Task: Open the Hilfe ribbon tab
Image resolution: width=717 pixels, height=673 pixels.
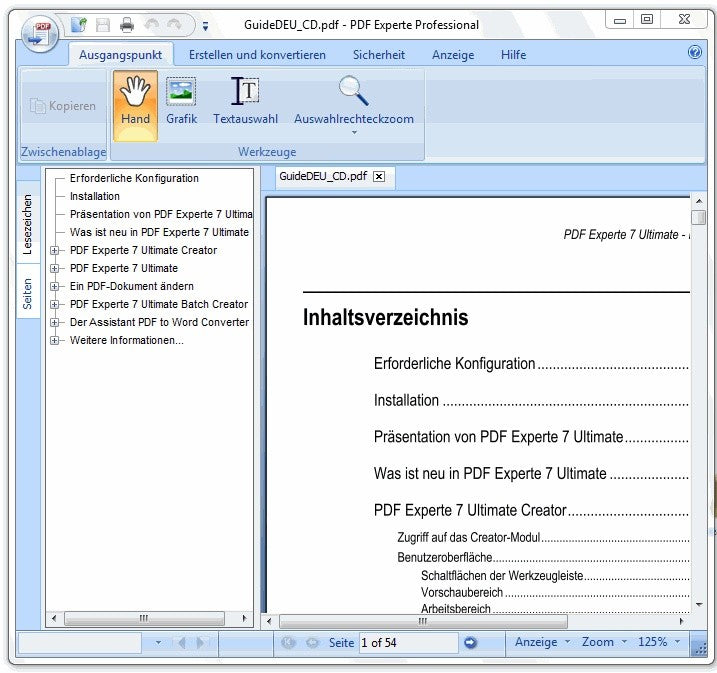Action: coord(514,55)
